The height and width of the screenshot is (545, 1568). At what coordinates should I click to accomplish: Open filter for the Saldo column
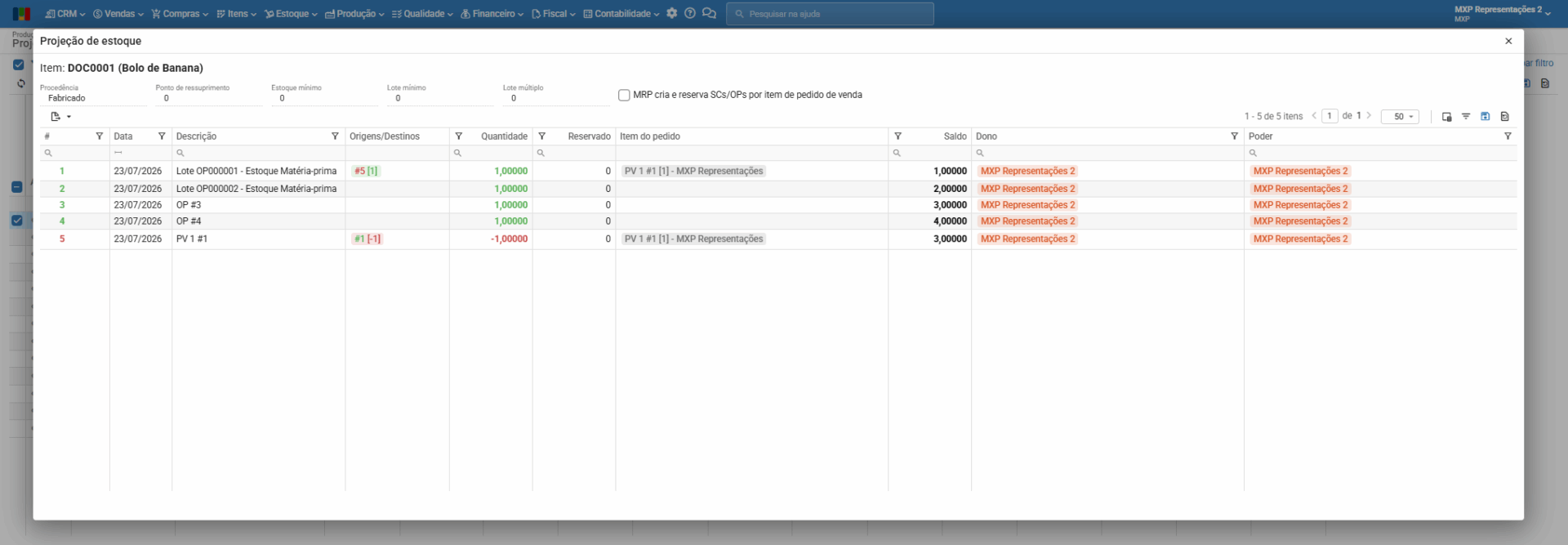coord(898,136)
